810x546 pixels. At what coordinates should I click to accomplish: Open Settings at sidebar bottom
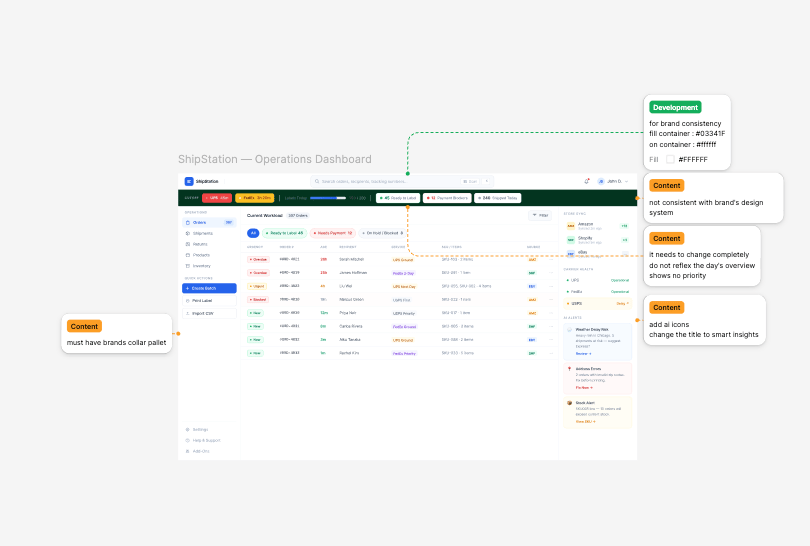200,429
